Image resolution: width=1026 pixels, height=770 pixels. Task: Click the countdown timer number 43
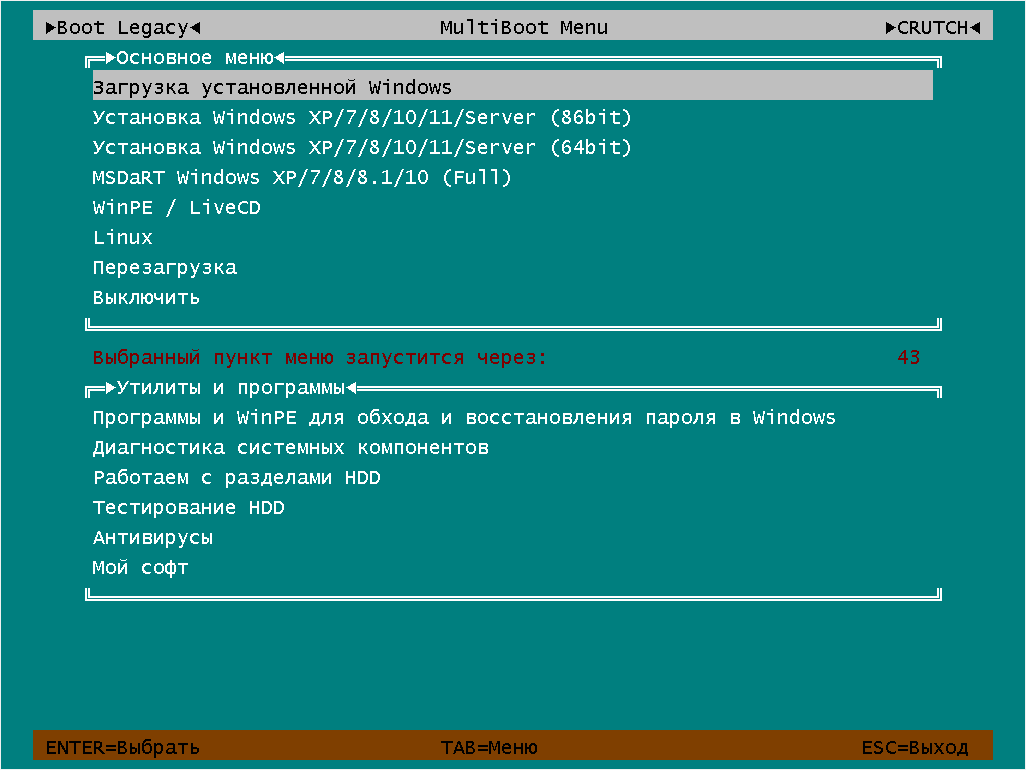tap(908, 357)
